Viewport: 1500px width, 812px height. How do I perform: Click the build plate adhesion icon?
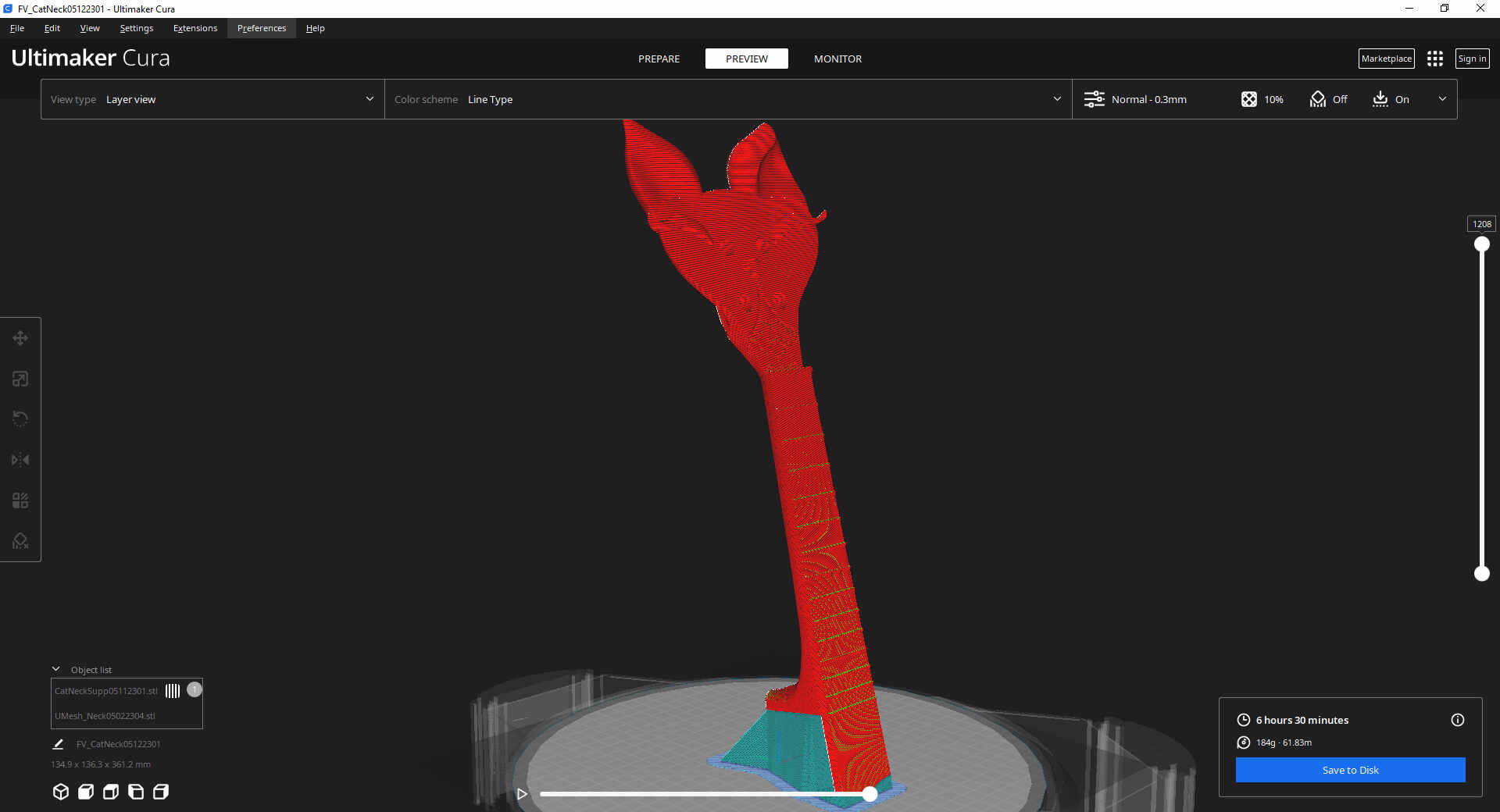click(1380, 99)
